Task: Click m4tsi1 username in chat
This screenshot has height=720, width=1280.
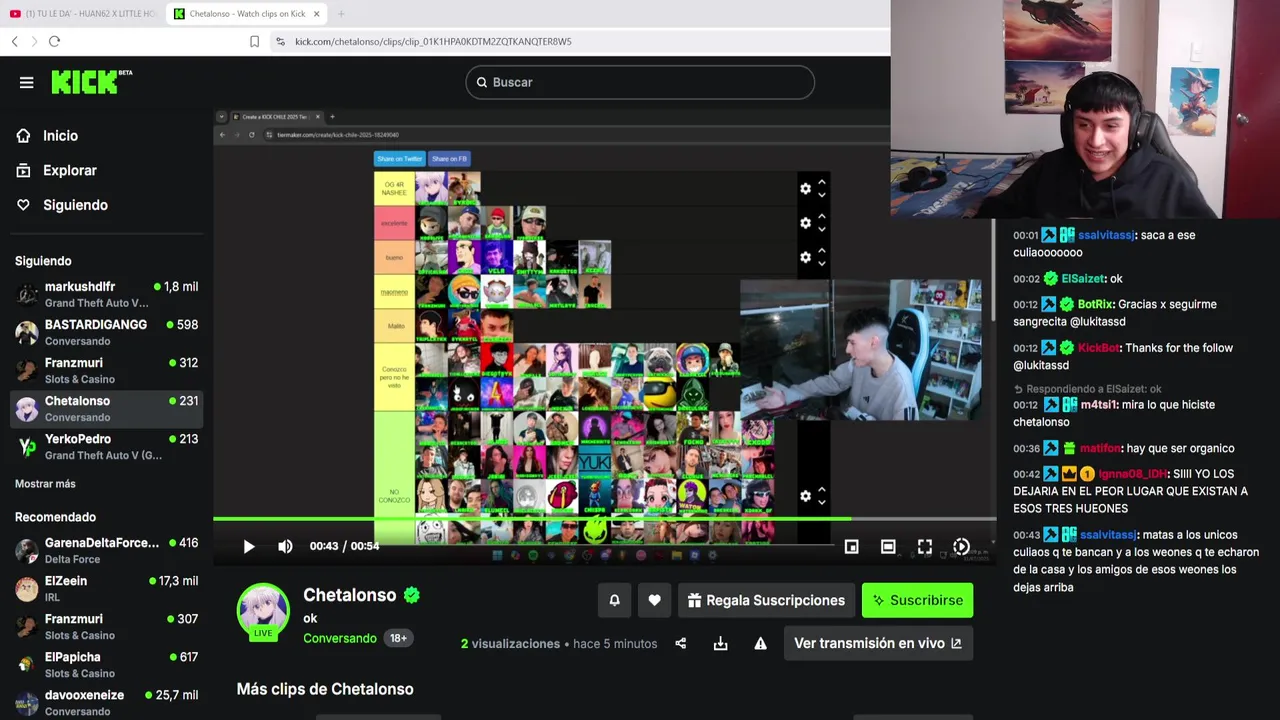Action: (1098, 405)
